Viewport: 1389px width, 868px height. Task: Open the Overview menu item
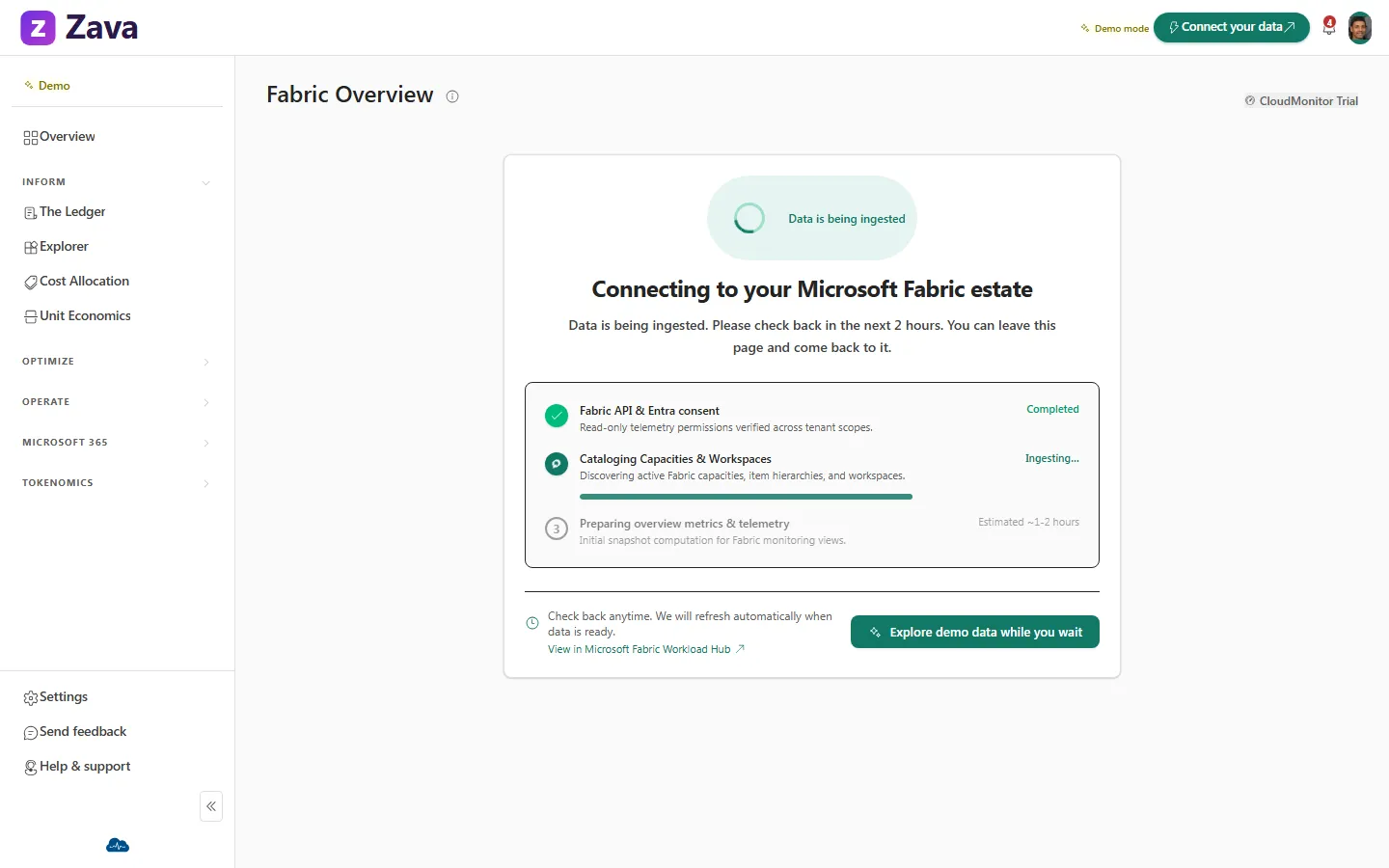point(118,137)
